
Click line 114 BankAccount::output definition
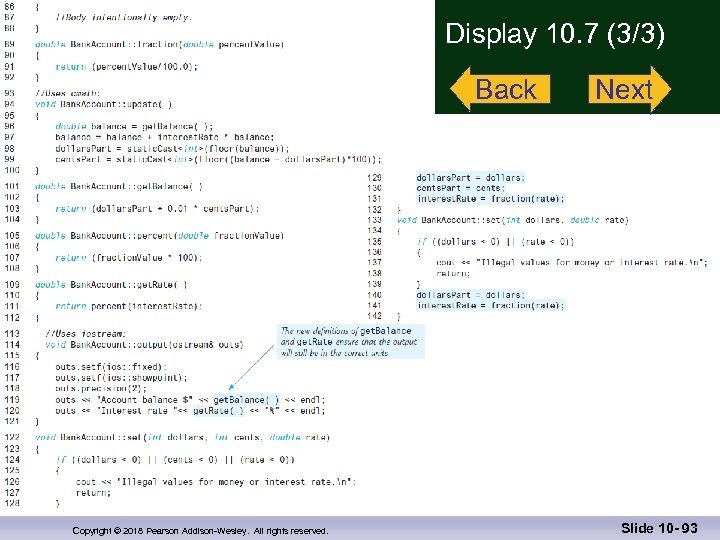(x=144, y=345)
